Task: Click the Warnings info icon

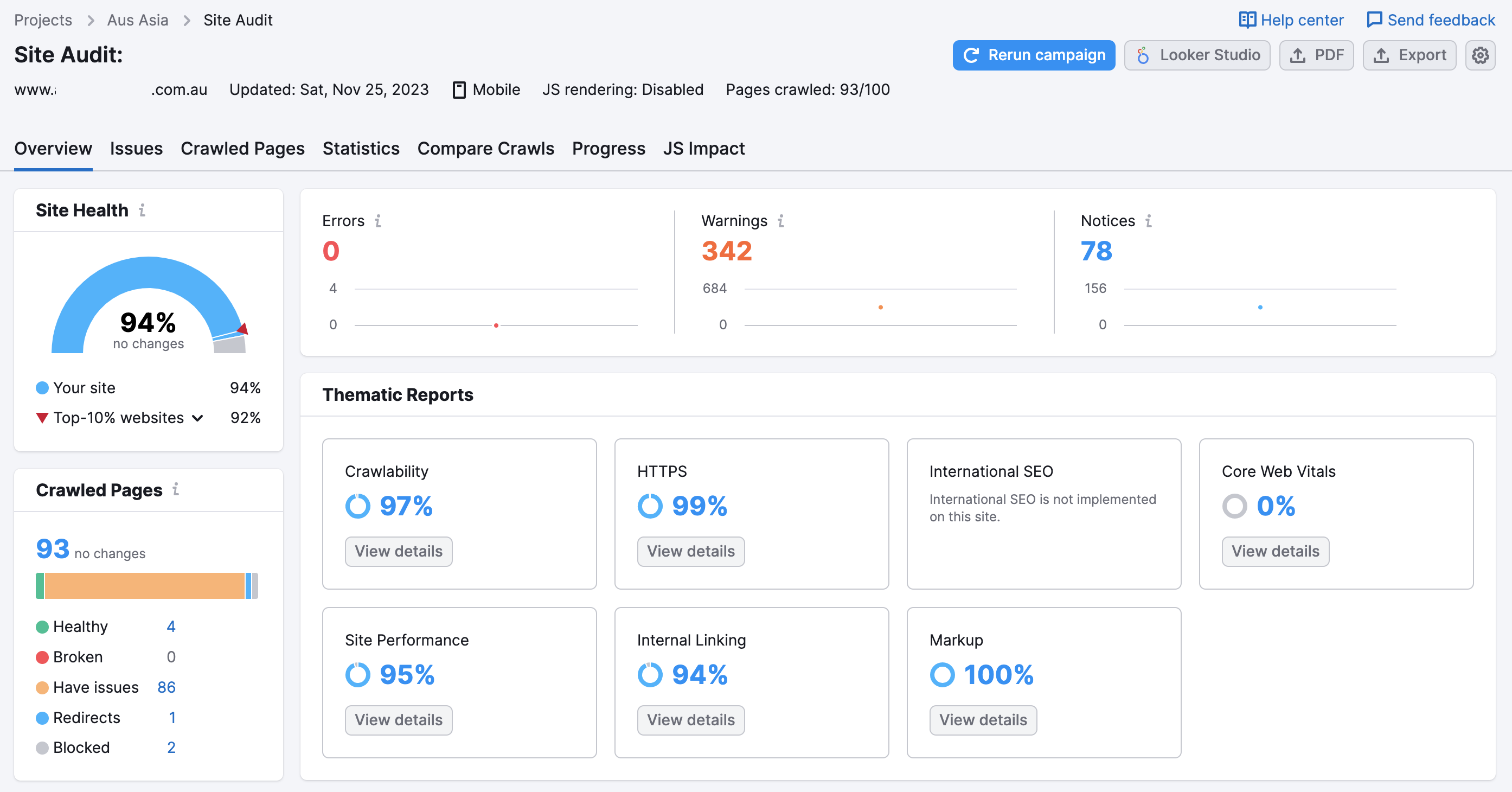Action: (780, 221)
